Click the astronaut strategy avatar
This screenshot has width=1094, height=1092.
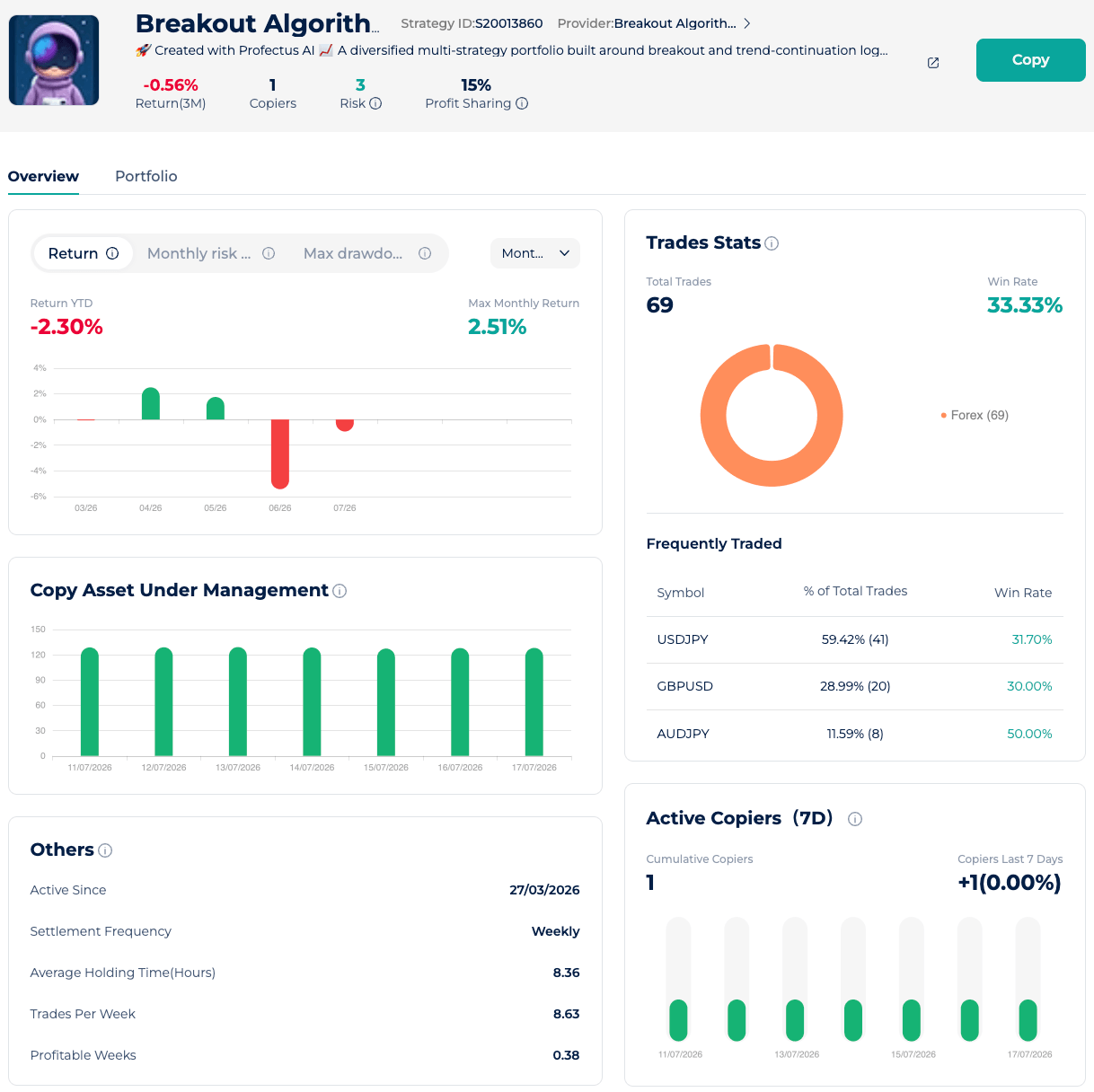click(x=54, y=60)
